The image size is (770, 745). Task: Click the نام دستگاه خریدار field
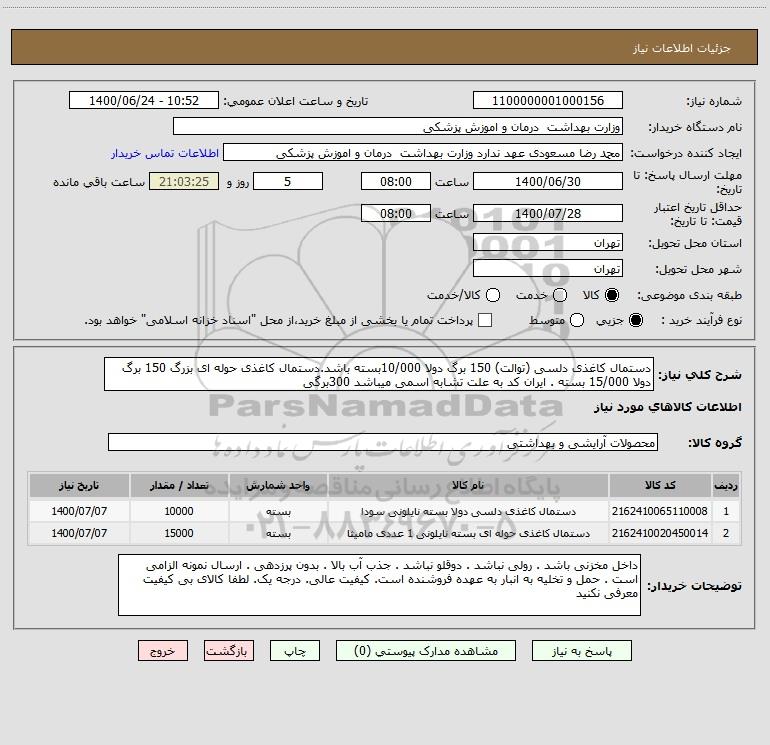(x=398, y=127)
